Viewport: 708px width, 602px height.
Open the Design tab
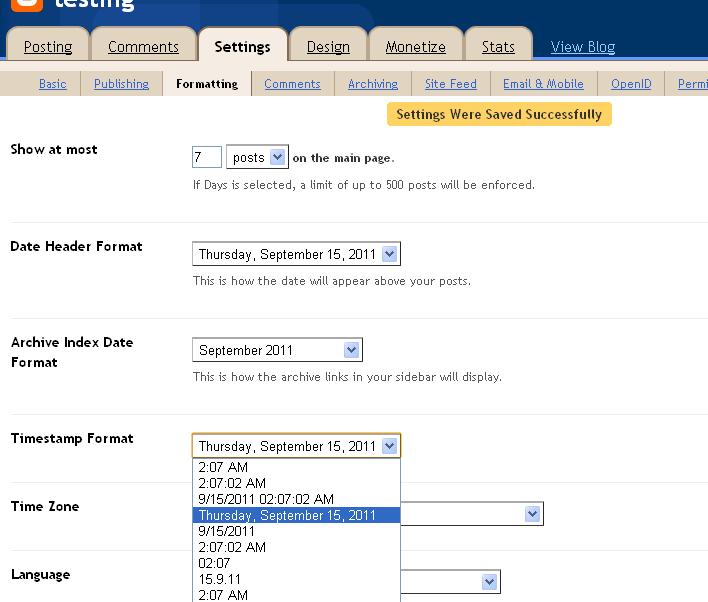pyautogui.click(x=328, y=47)
